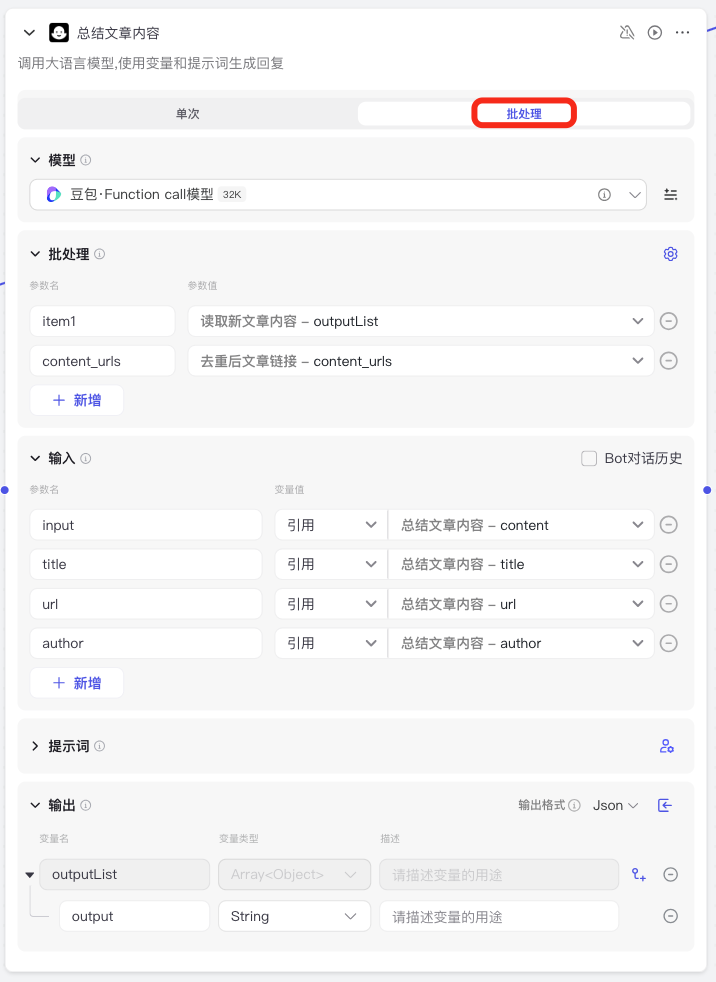Edit the input parameter name field
Viewport: 716px width, 982px height.
[146, 525]
